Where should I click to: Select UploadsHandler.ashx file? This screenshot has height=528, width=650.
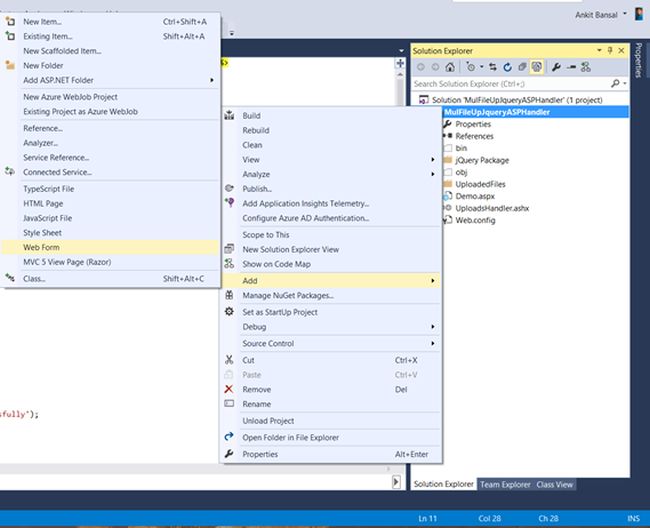492,208
